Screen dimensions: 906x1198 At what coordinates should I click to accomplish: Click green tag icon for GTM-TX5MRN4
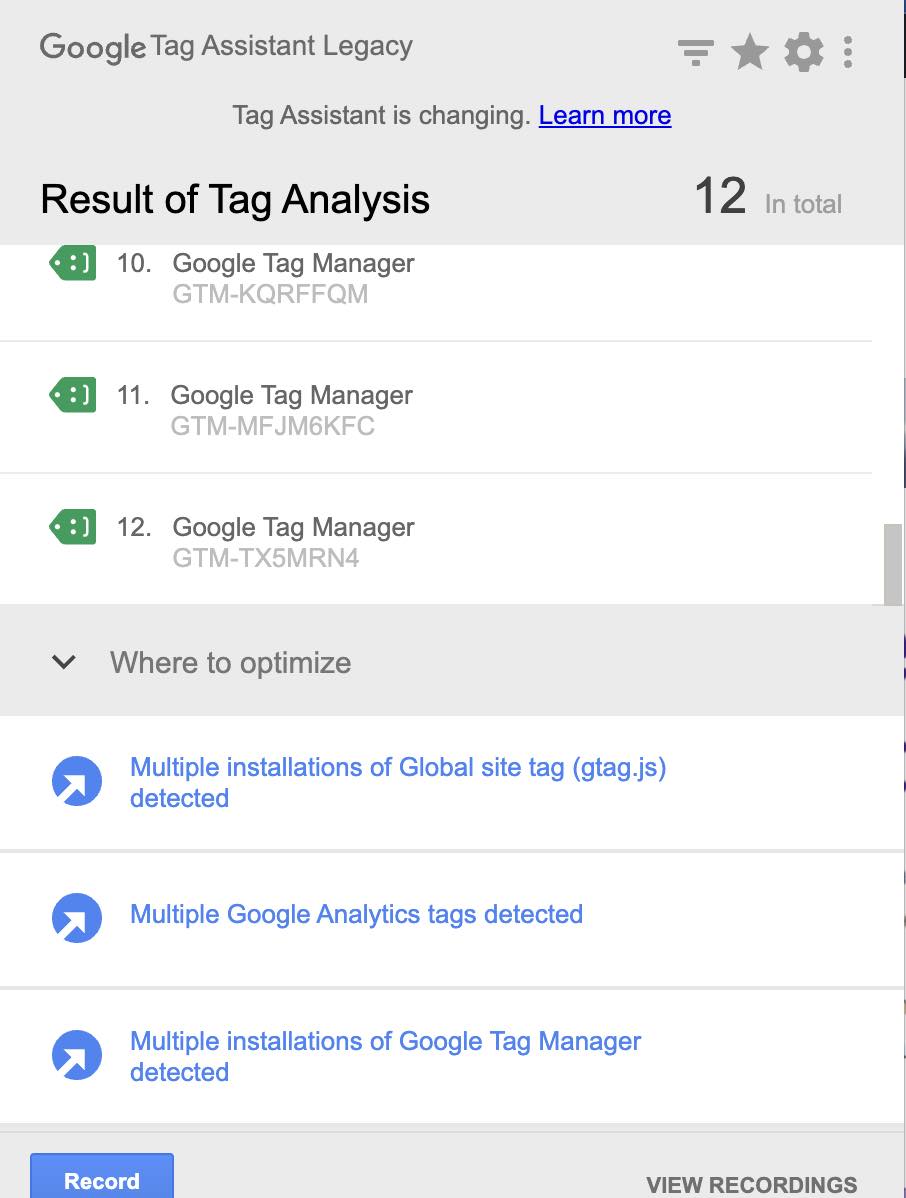pos(73,526)
